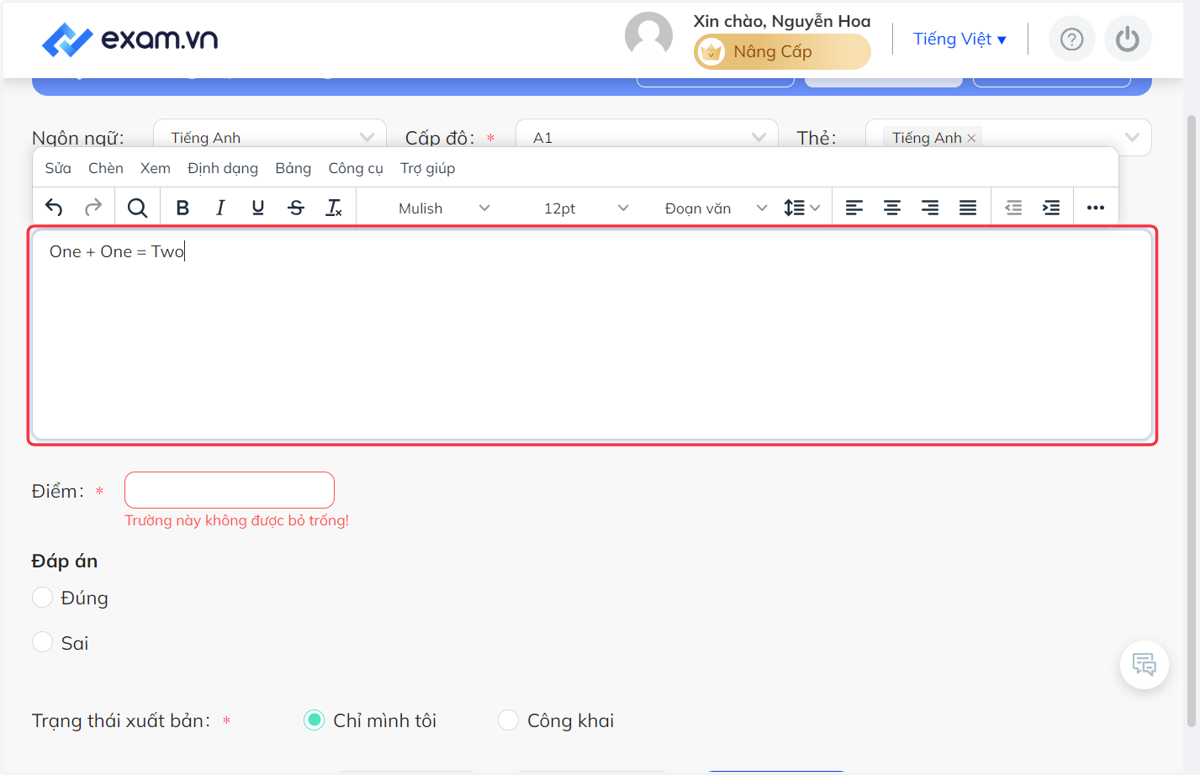This screenshot has height=775, width=1200.
Task: Open the Trợ giúp menu
Action: tap(428, 168)
